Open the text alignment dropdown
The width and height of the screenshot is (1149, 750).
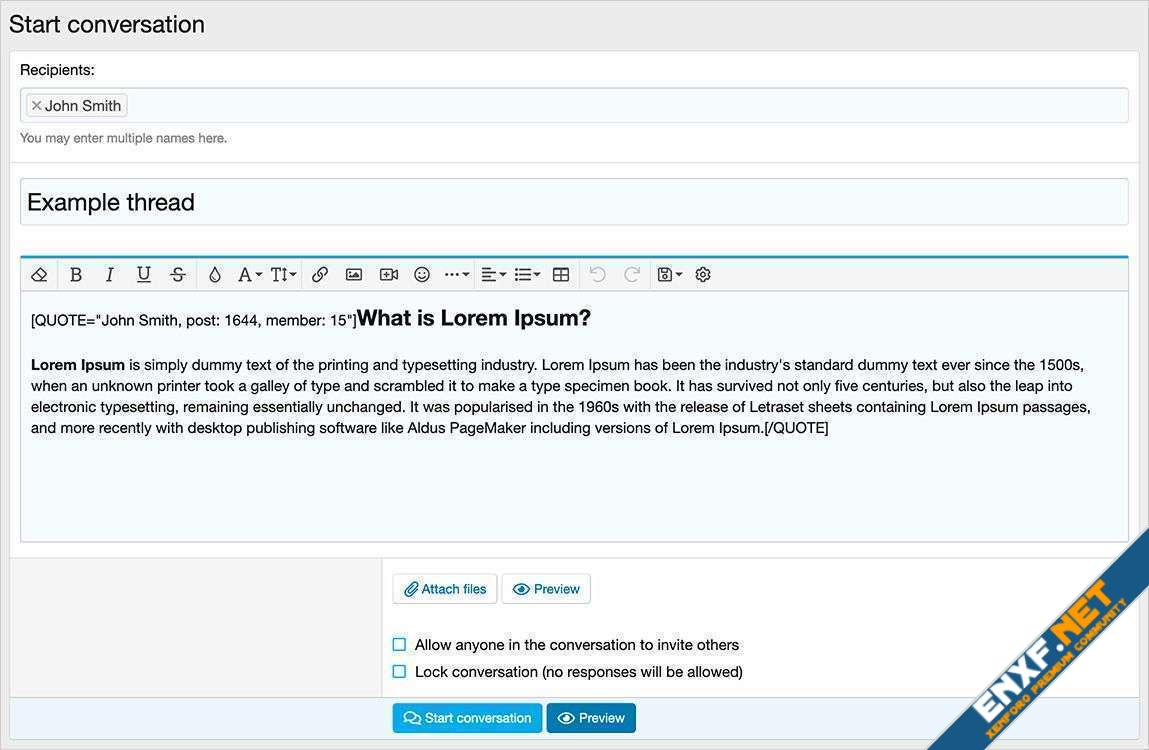tap(493, 274)
